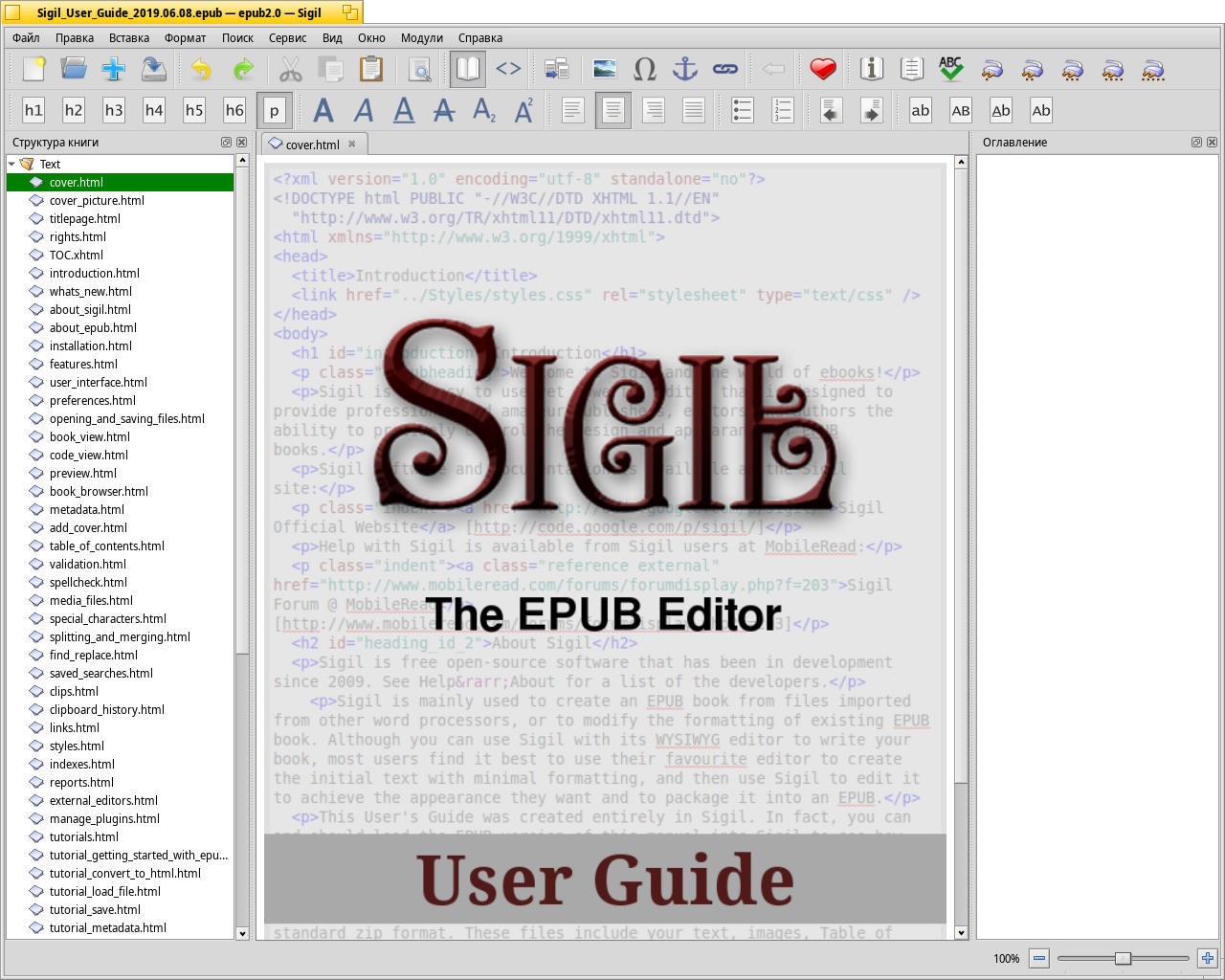Insert a numbered list

(783, 110)
